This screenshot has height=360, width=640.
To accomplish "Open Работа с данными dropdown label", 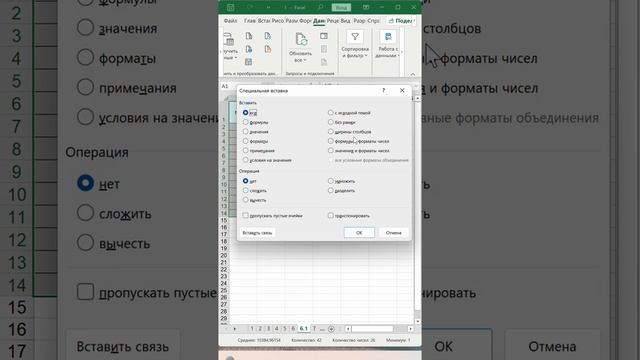I will click(x=388, y=52).
